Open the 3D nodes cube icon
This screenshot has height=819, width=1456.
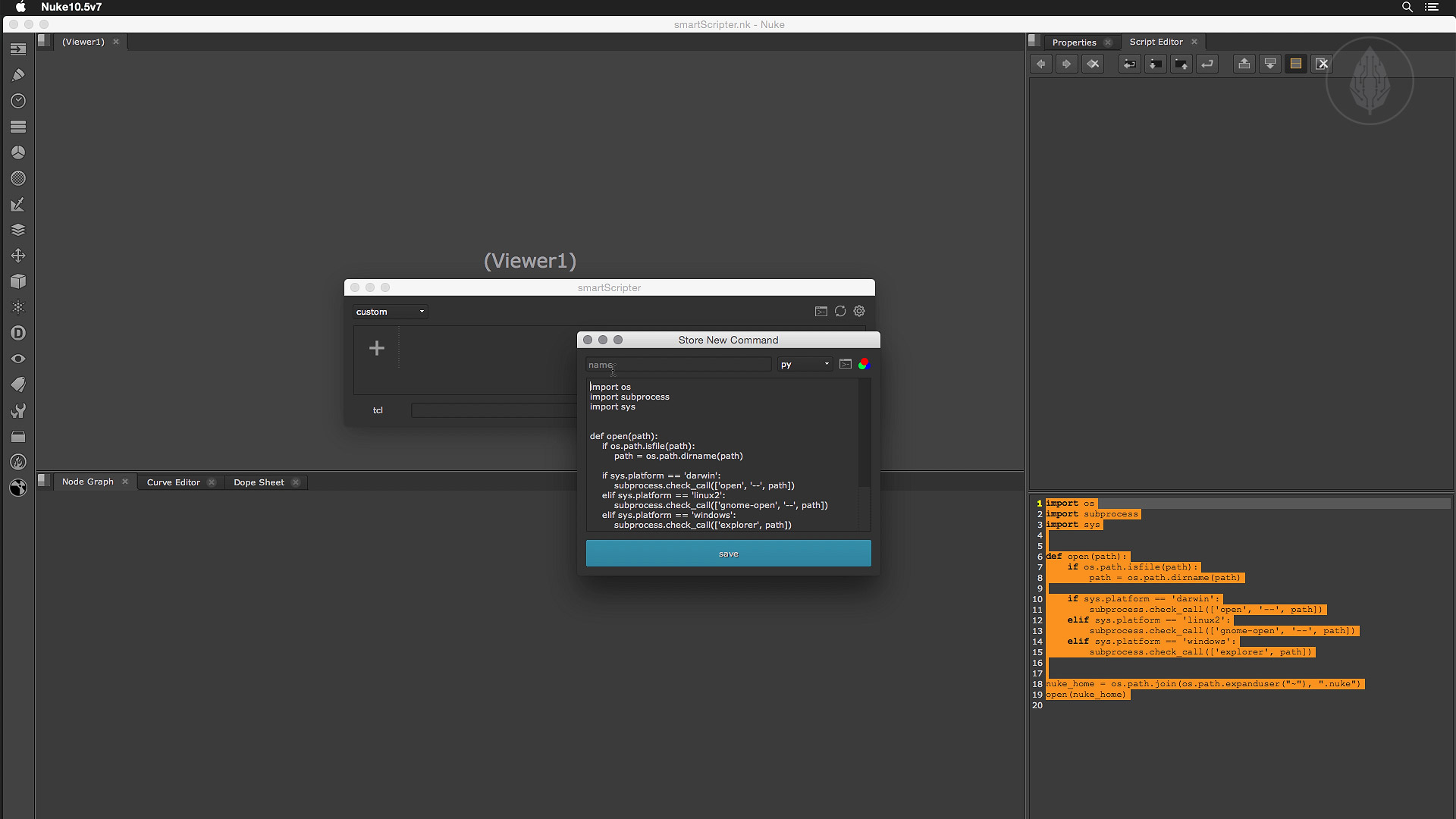tap(18, 281)
